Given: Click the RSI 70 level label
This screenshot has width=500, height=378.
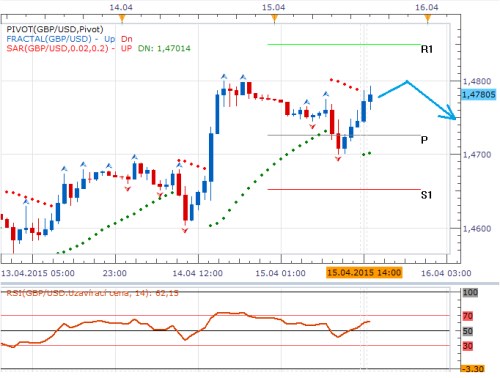Looking at the screenshot, I should click(x=468, y=316).
